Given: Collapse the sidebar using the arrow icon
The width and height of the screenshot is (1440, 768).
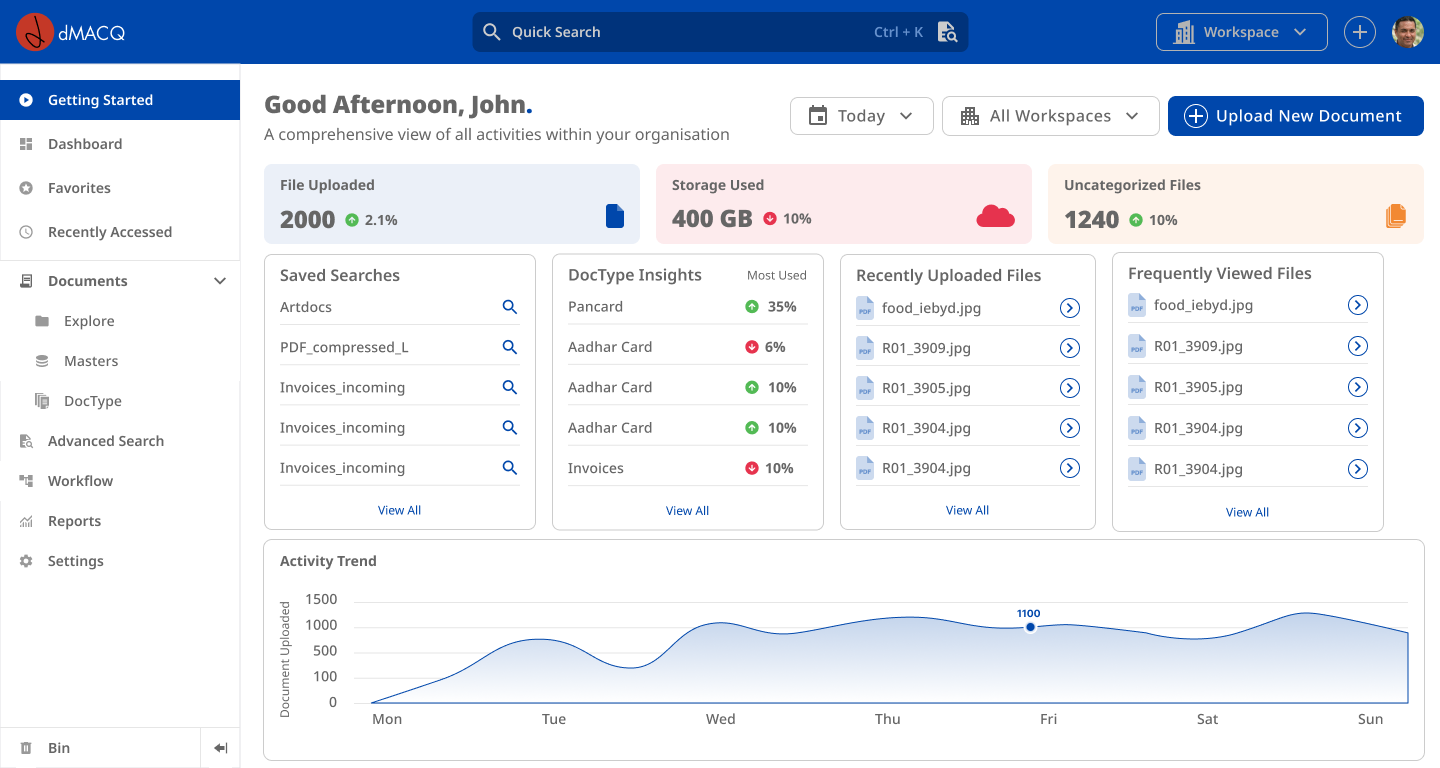Looking at the screenshot, I should 221,748.
